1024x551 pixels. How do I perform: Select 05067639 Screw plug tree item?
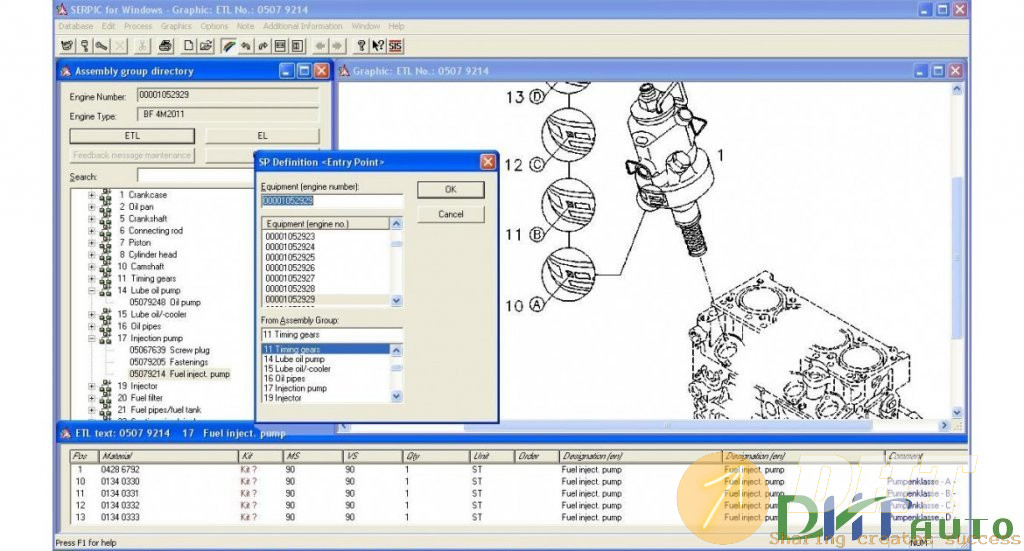pyautogui.click(x=170, y=351)
